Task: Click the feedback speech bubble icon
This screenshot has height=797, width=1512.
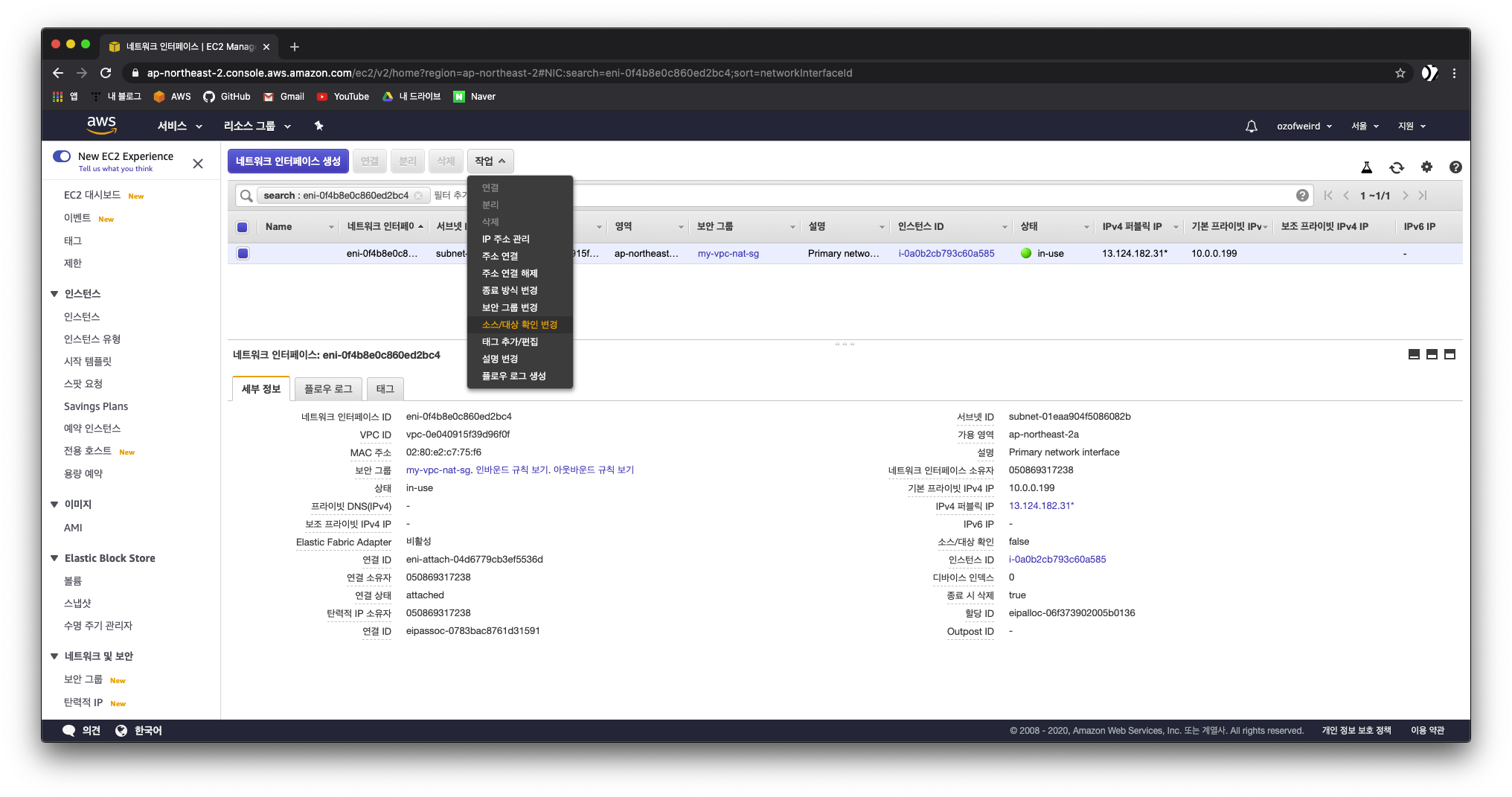Action: [68, 731]
